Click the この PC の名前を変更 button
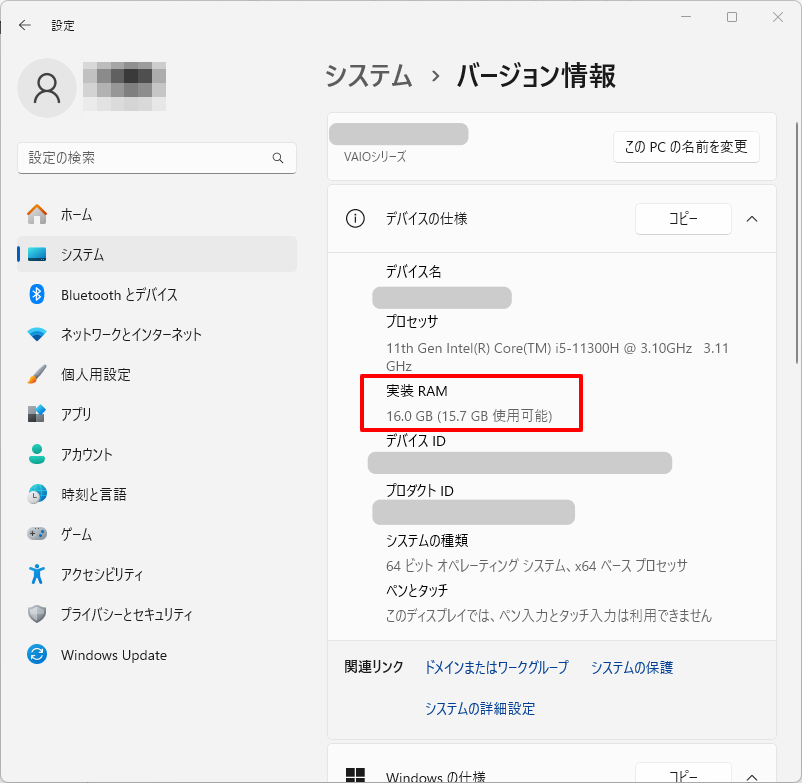 (686, 147)
